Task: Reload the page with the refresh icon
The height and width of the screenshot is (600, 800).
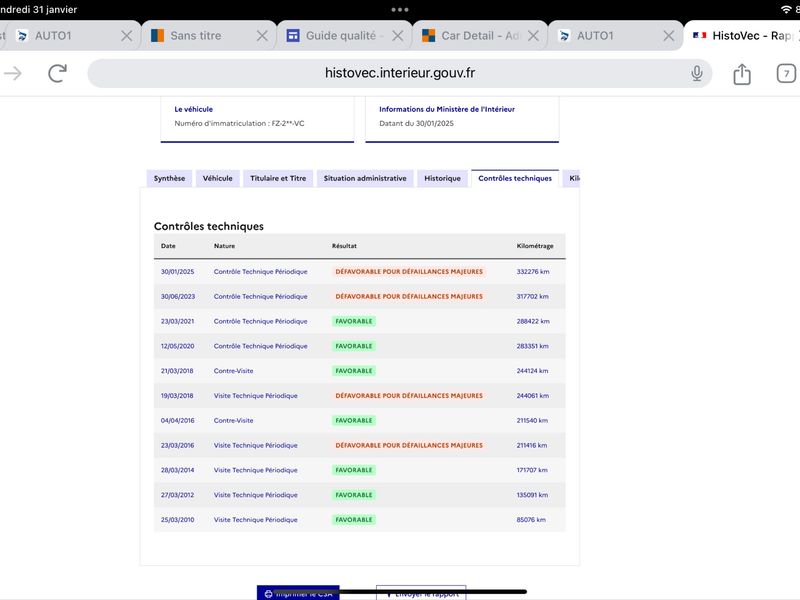Action: click(x=58, y=73)
